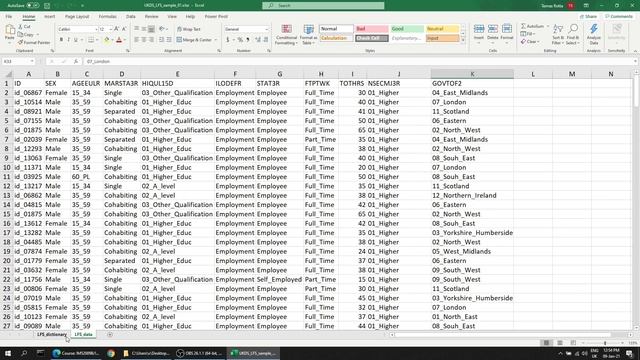The image size is (640, 360).
Task: Click Decrease Indent icon
Action: (162, 40)
